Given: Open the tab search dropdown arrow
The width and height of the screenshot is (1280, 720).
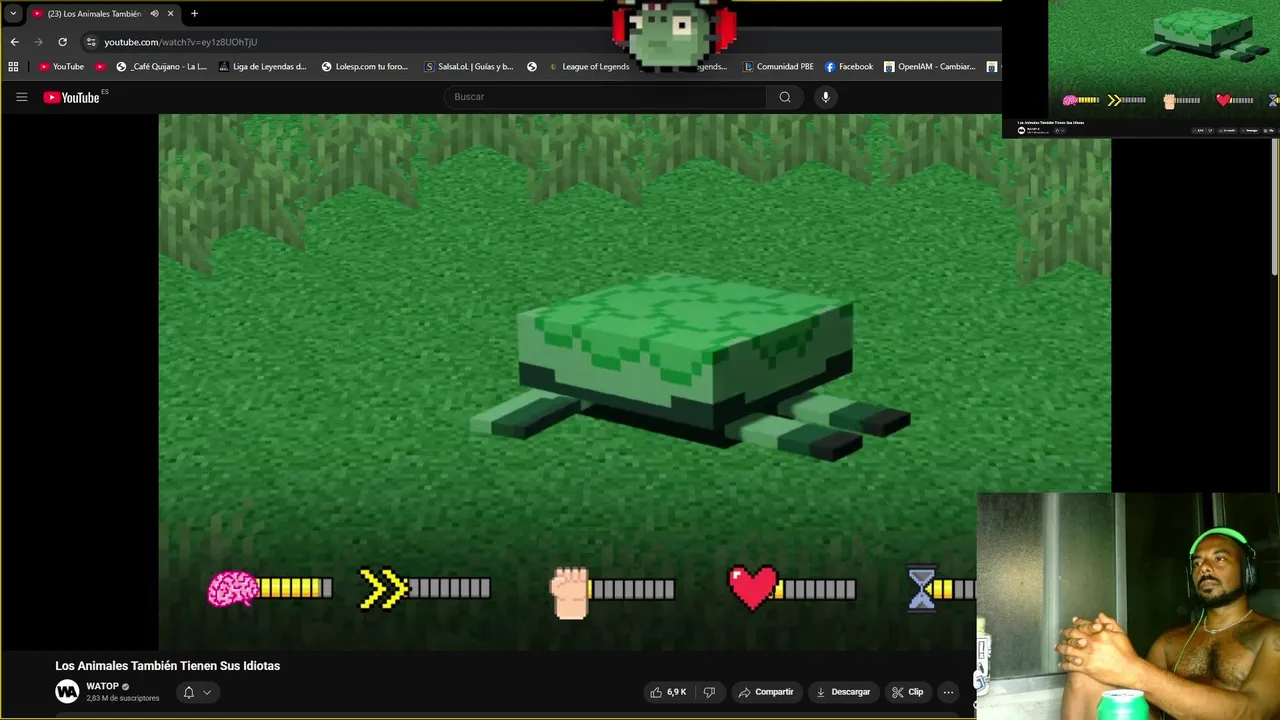Looking at the screenshot, I should pyautogui.click(x=13, y=13).
